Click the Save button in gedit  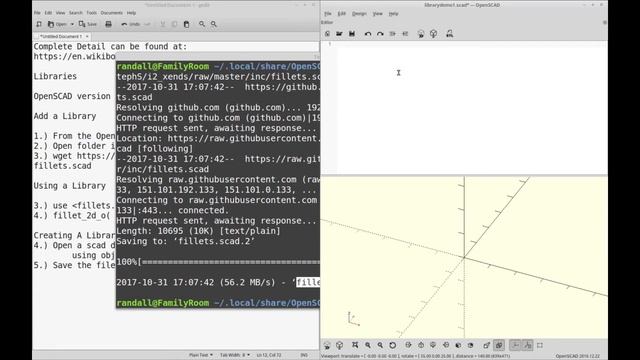(x=88, y=24)
